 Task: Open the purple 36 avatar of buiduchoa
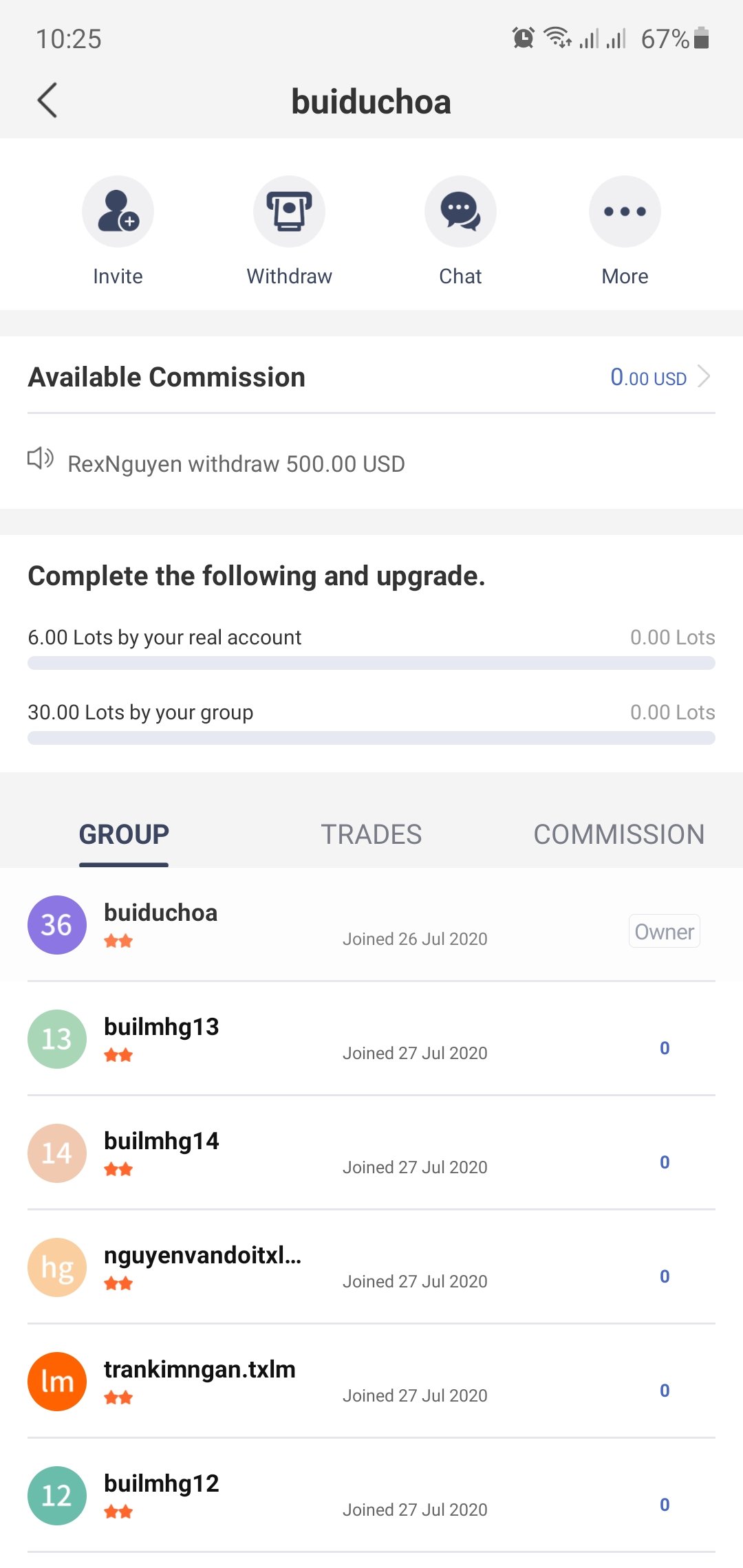pyautogui.click(x=57, y=924)
